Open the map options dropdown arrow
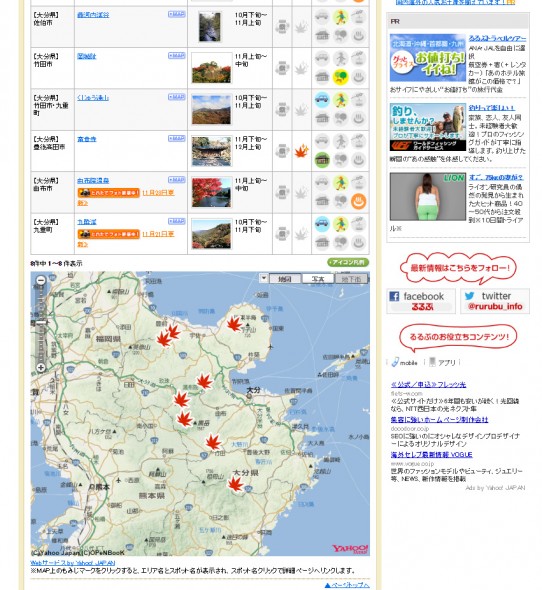This screenshot has height=590, width=542. (264, 278)
